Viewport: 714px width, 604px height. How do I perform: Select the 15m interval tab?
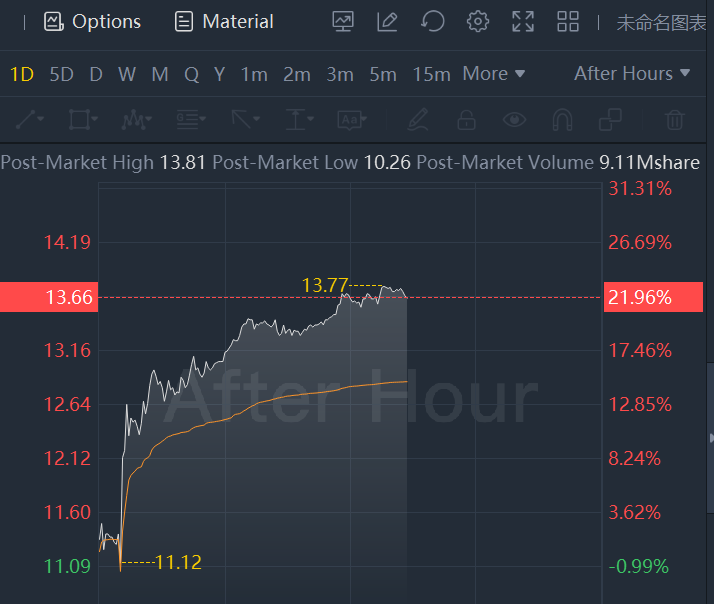431,73
